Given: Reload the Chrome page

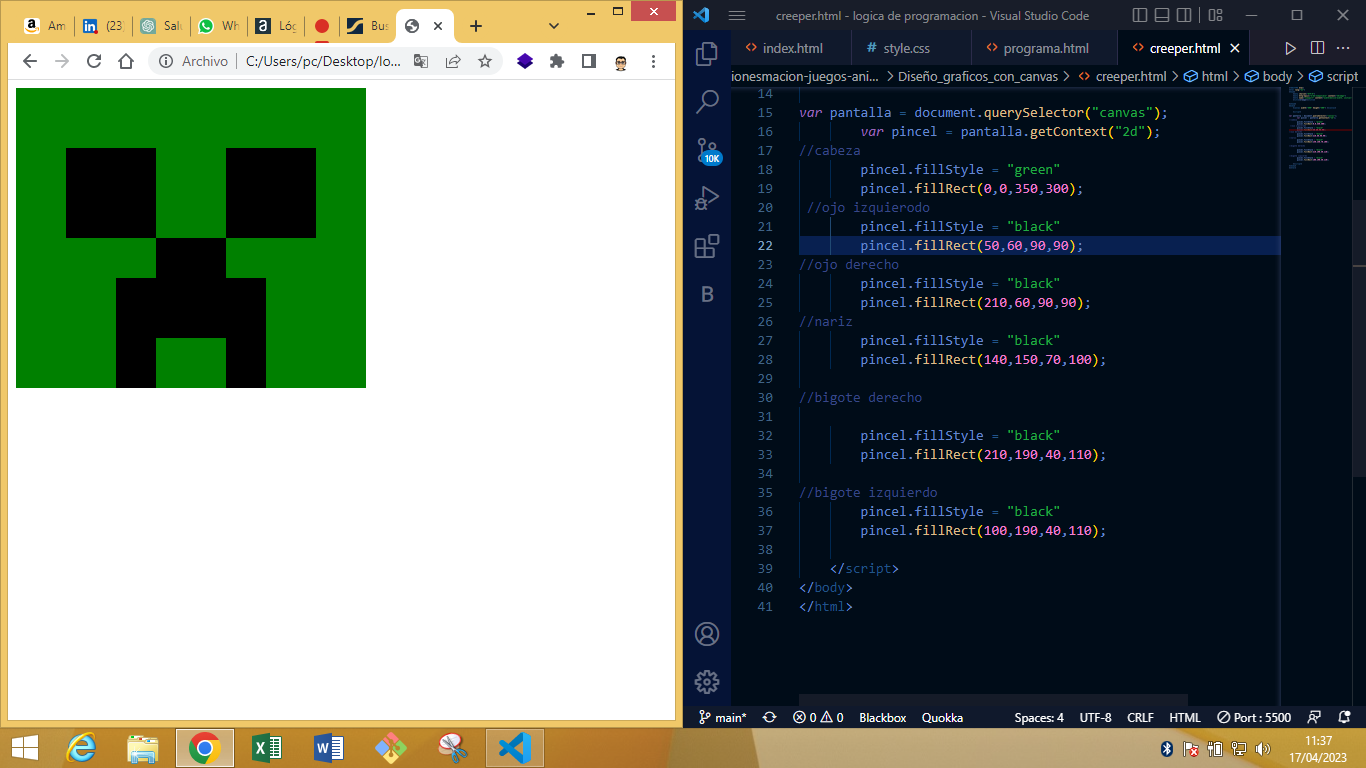Looking at the screenshot, I should 94,61.
